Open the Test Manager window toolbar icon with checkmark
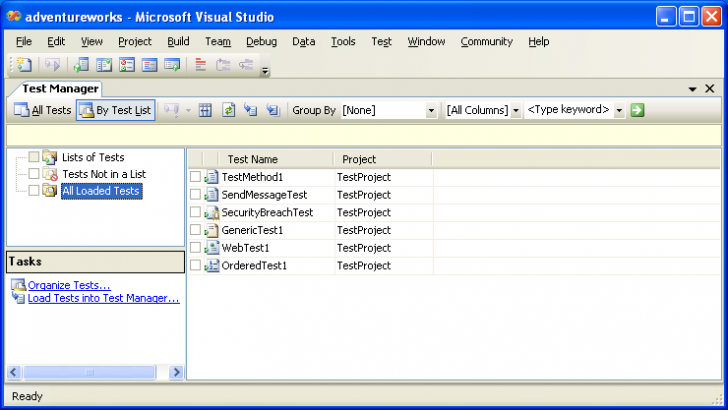Viewport: 728px width, 410px height. pos(104,65)
